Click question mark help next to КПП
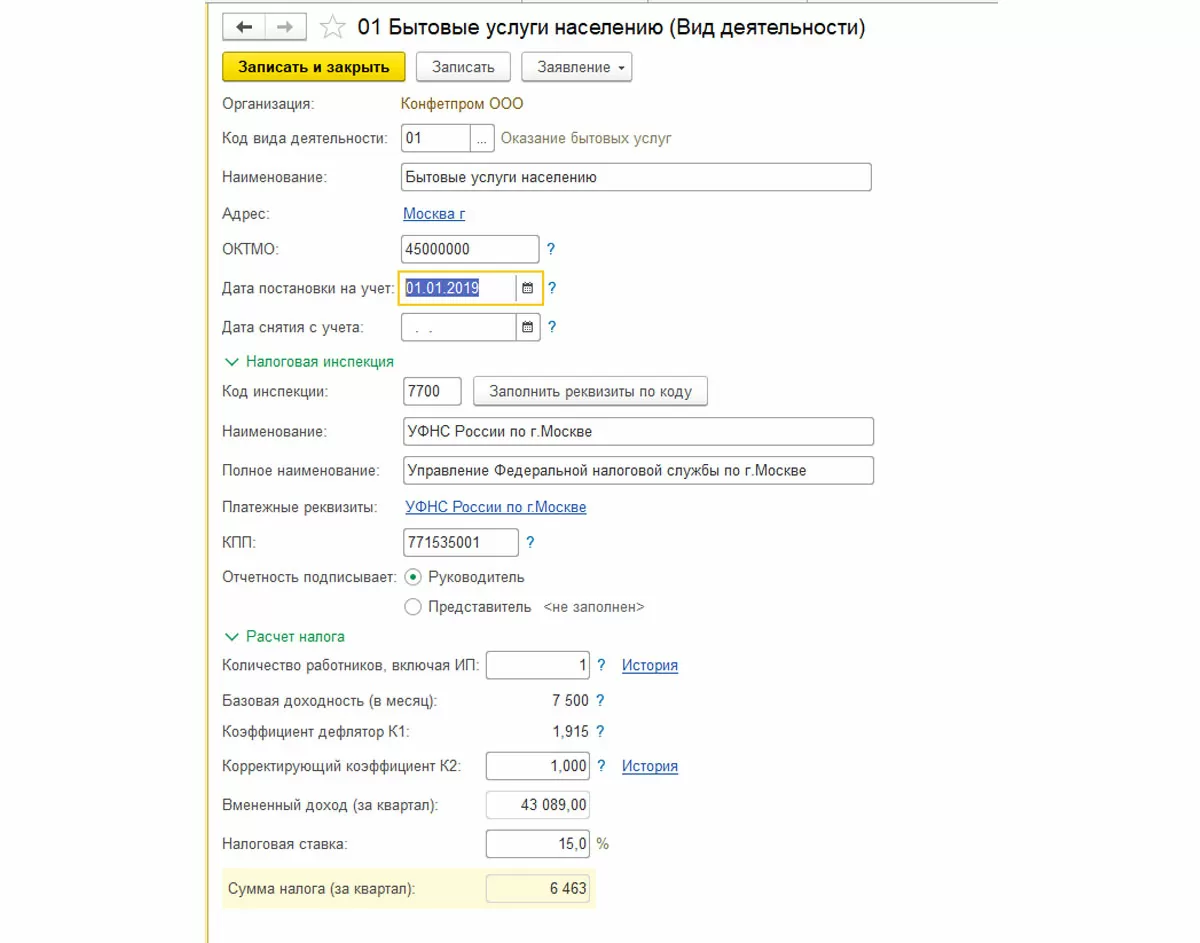Image resolution: width=1200 pixels, height=943 pixels. point(530,543)
